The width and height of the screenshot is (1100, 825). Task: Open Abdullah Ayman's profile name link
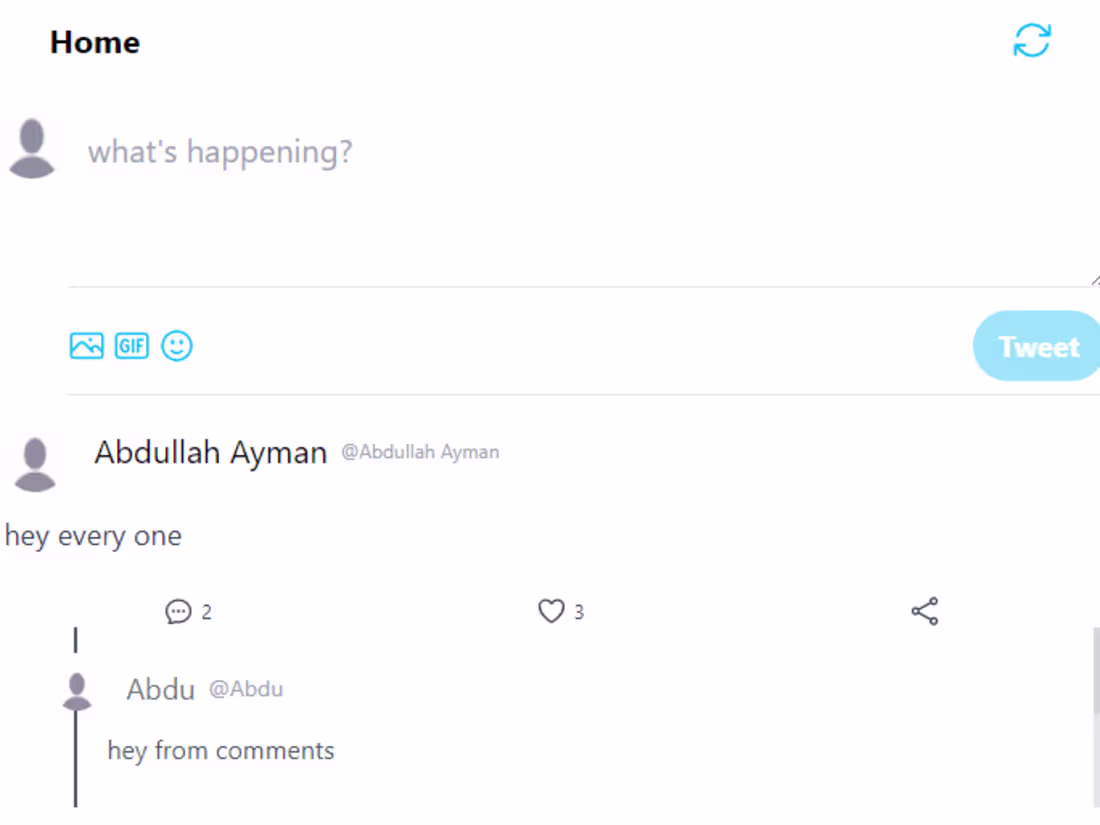[x=211, y=453]
